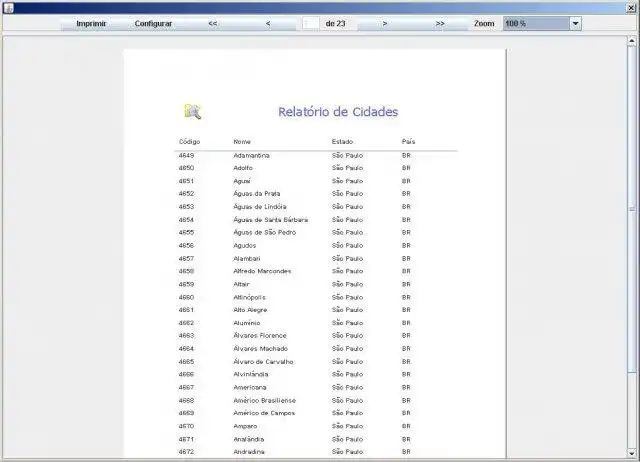Click the code 4650 cell
Image resolution: width=640 pixels, height=462 pixels.
[x=186, y=168]
